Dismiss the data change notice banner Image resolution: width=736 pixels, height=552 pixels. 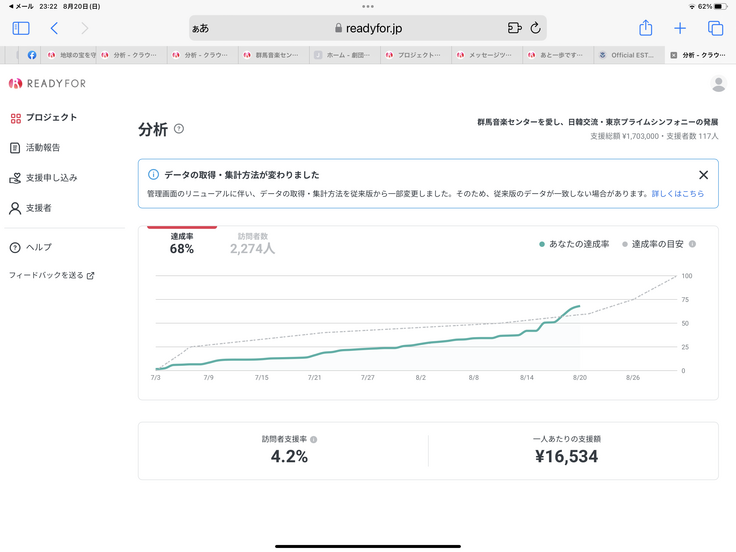[x=703, y=175]
